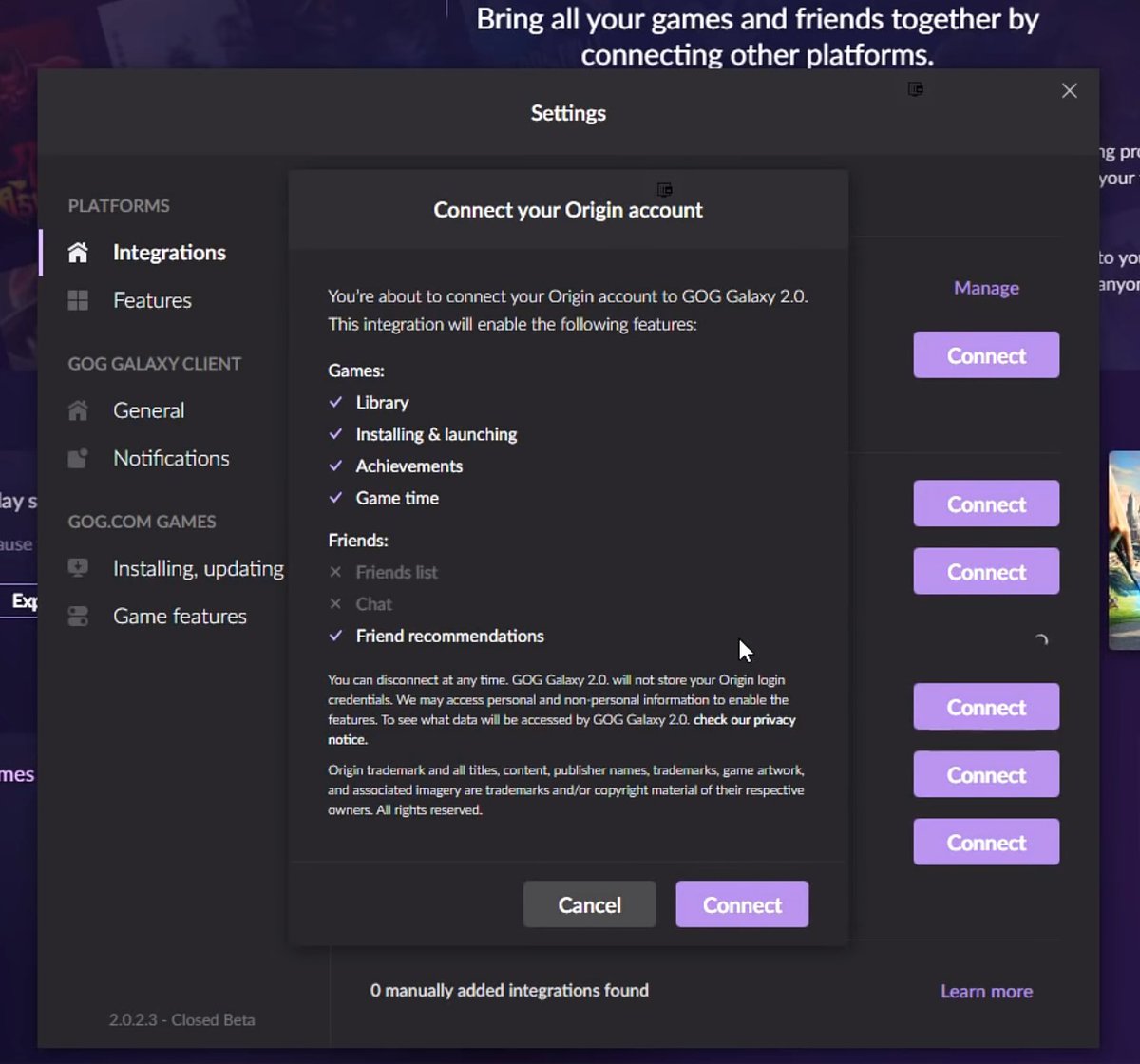Screen dimensions: 1140x1064
Task: Click the Installing, updating download icon
Action: click(x=78, y=568)
